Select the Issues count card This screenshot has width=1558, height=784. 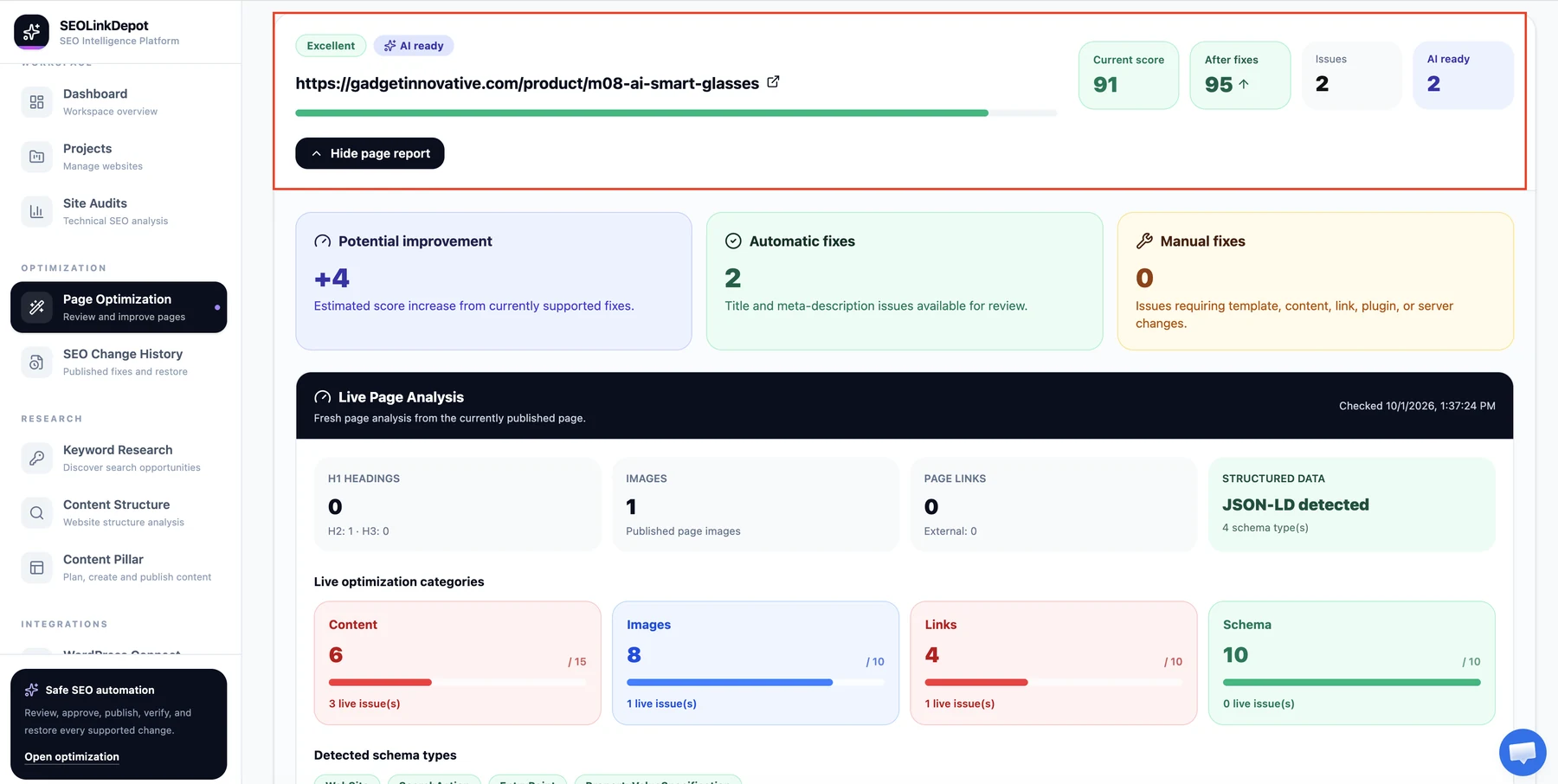[x=1352, y=75]
